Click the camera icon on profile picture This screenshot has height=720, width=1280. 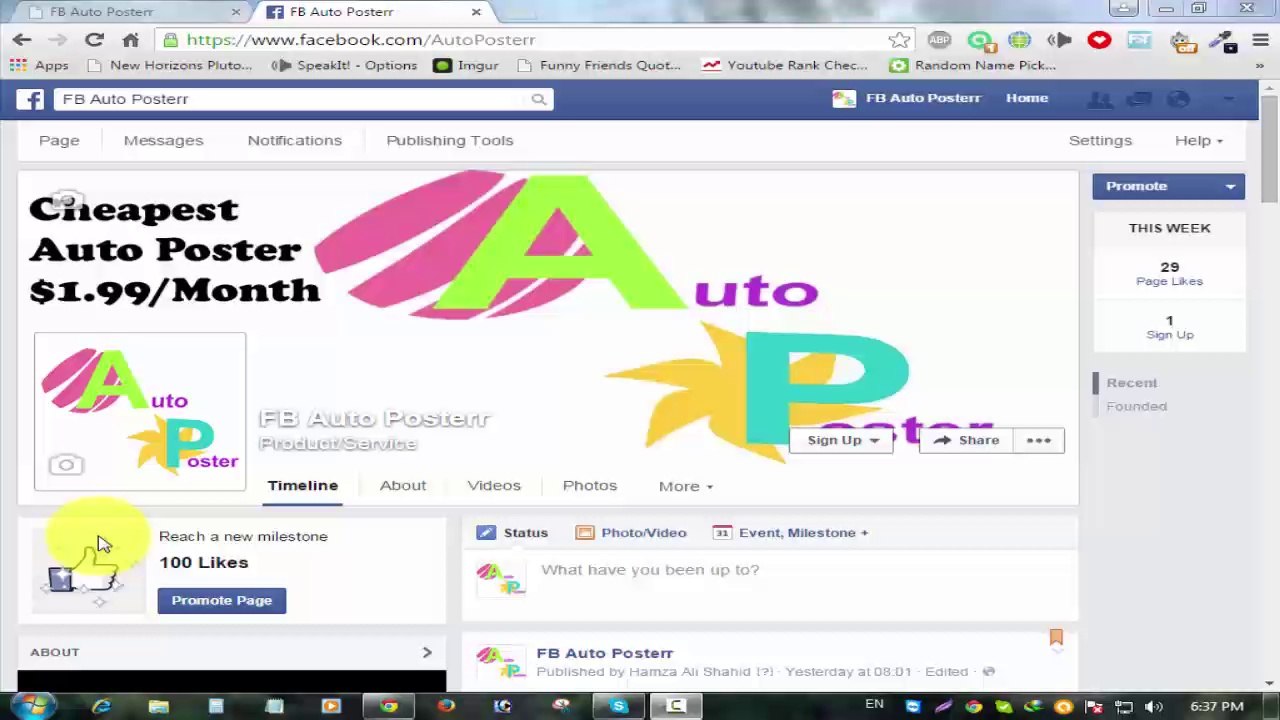[66, 465]
